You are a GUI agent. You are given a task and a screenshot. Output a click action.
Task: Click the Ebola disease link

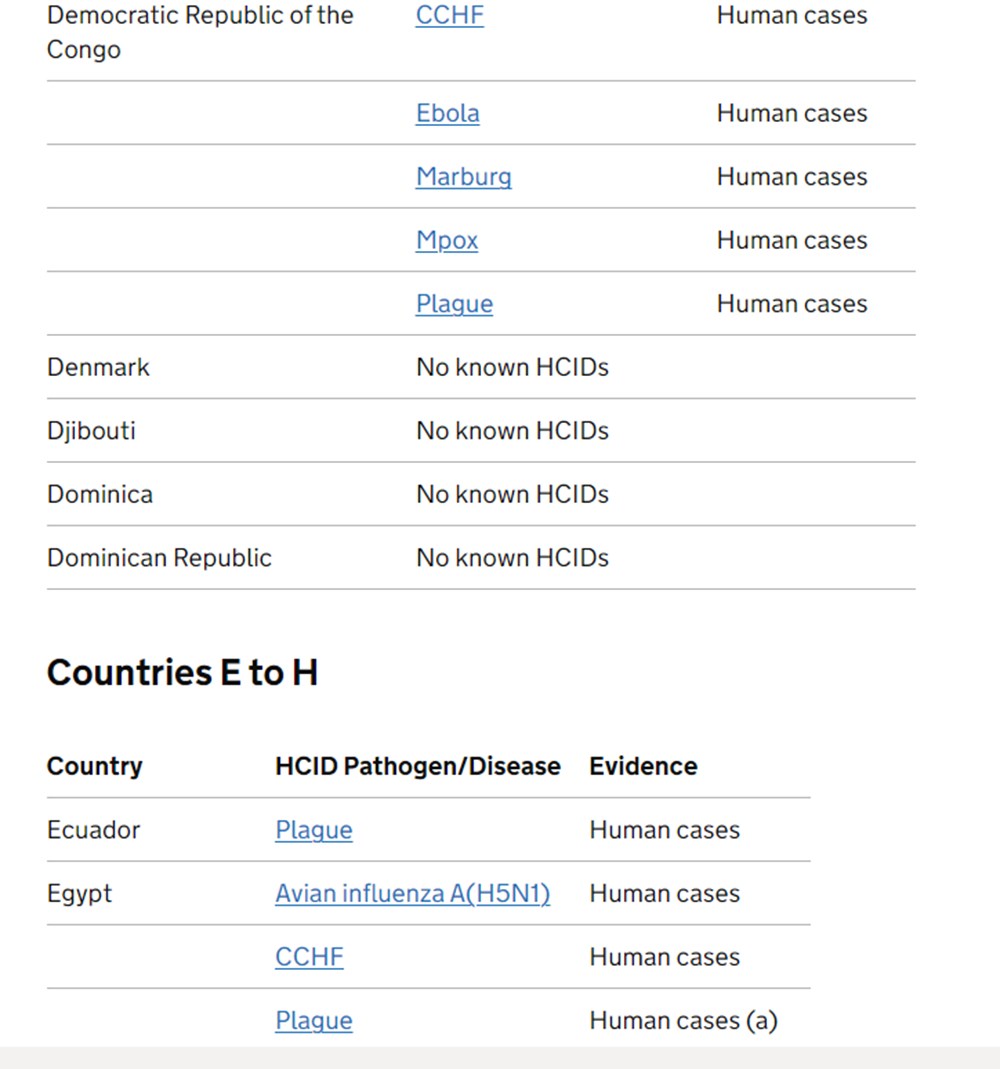[447, 113]
